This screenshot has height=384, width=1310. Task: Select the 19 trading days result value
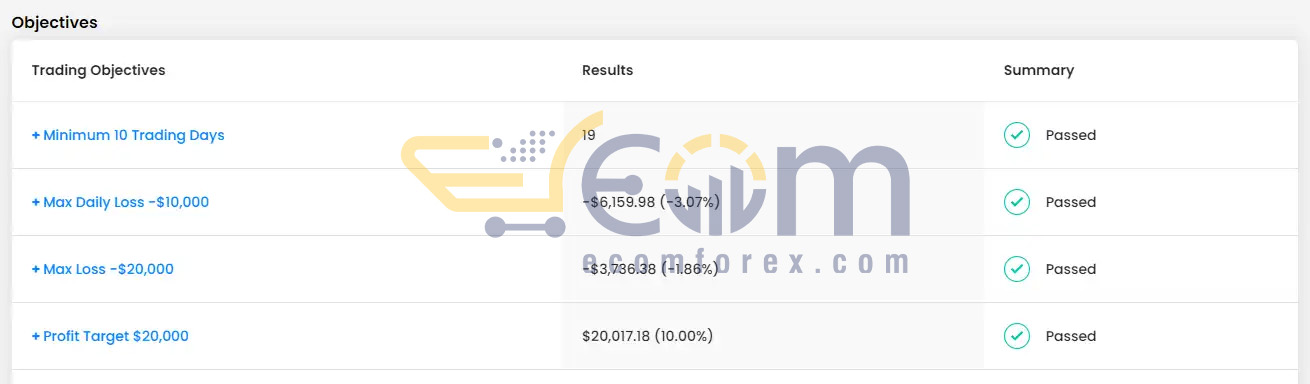589,135
